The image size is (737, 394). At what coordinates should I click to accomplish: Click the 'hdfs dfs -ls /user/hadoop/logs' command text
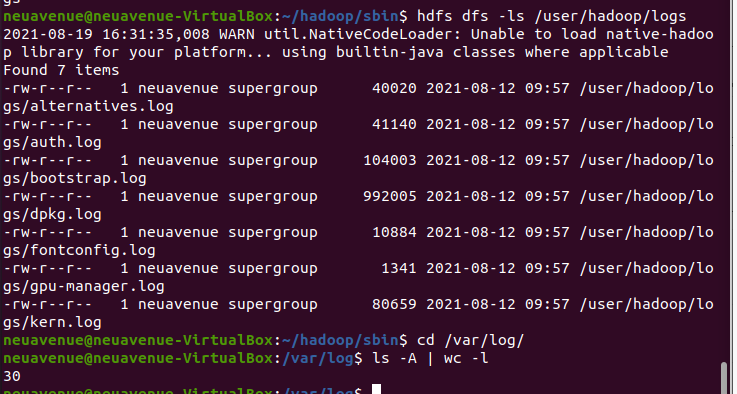click(551, 16)
